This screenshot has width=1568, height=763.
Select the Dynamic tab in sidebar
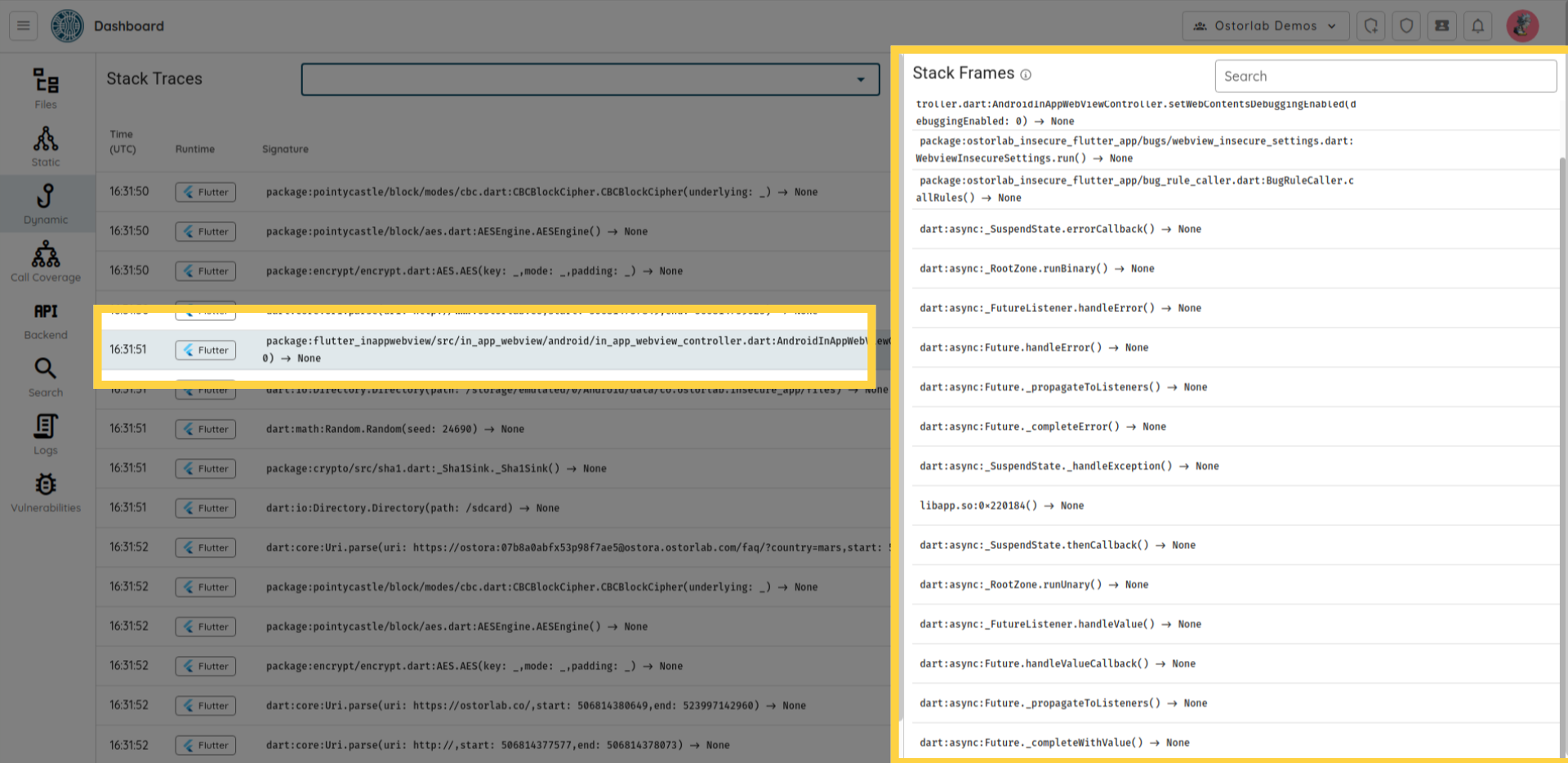(x=46, y=204)
